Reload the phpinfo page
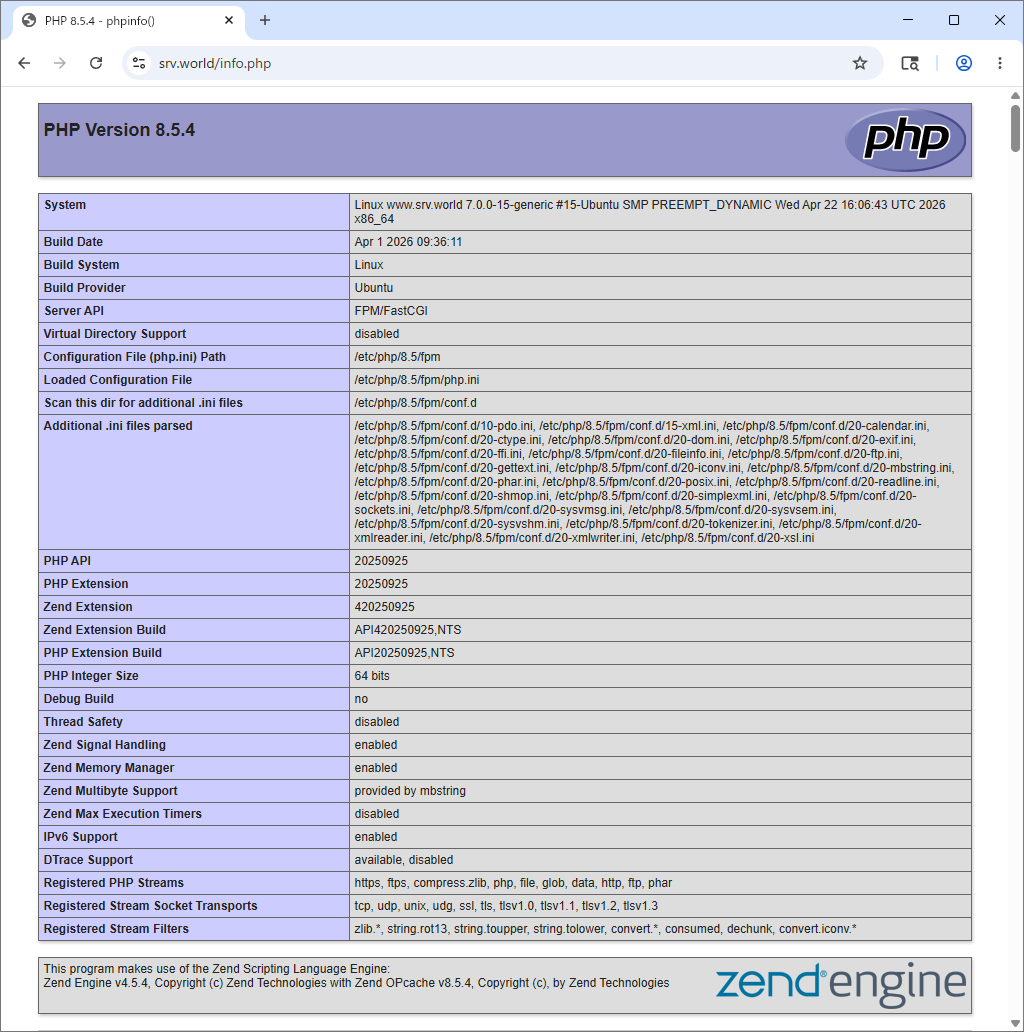 tap(96, 63)
